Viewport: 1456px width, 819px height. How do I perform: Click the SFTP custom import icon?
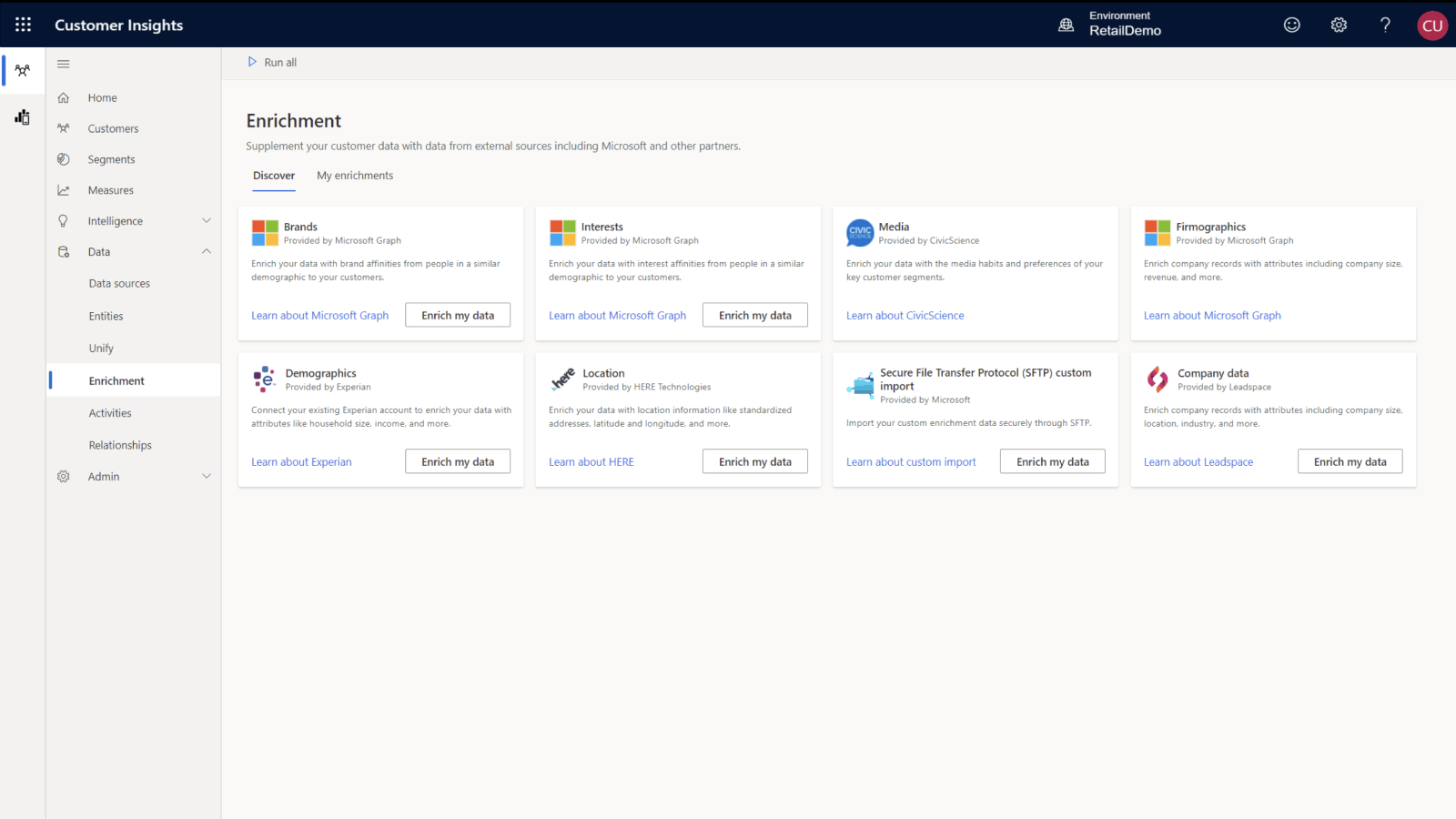click(x=860, y=386)
